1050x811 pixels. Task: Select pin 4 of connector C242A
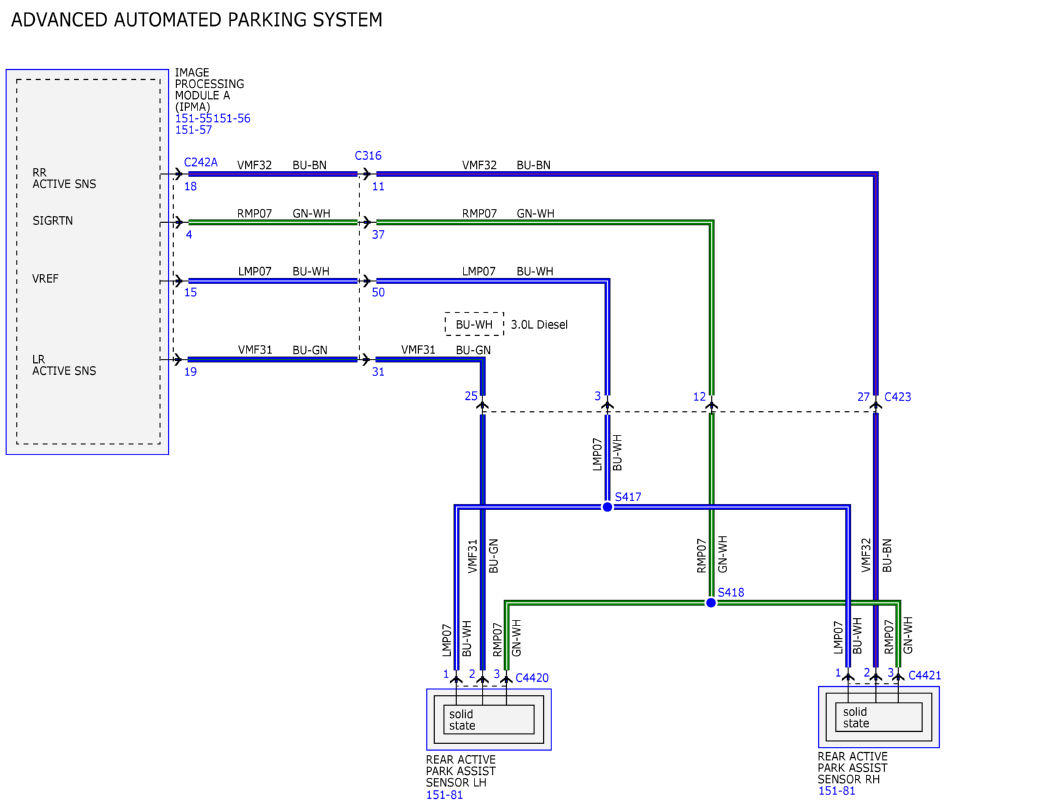pyautogui.click(x=189, y=234)
